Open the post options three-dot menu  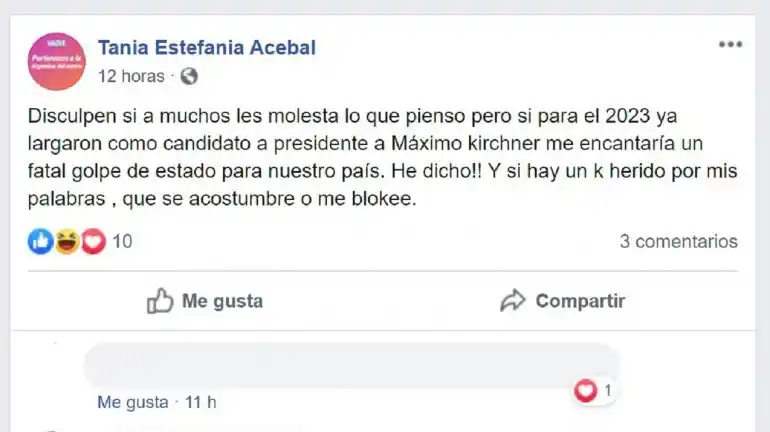pyautogui.click(x=730, y=45)
